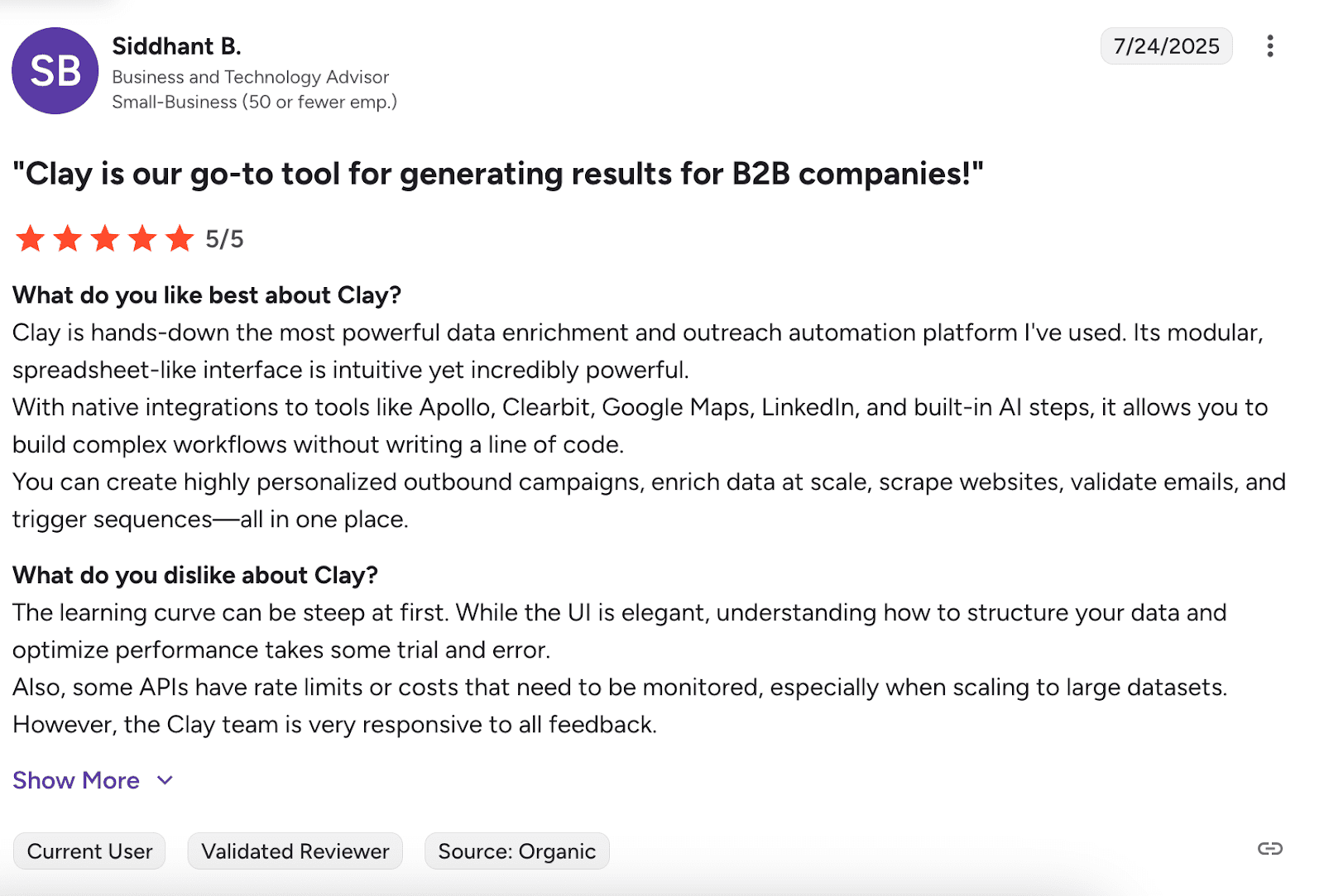Image resolution: width=1324 pixels, height=896 pixels.
Task: Select the Current User tag
Action: pyautogui.click(x=89, y=851)
